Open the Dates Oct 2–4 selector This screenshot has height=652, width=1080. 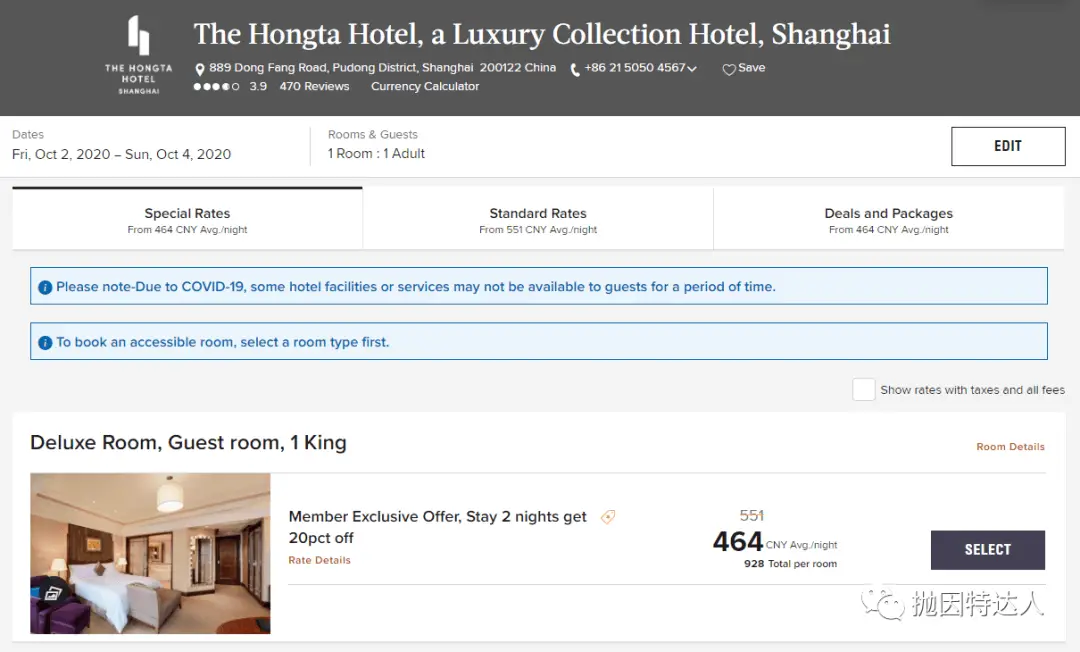(121, 154)
